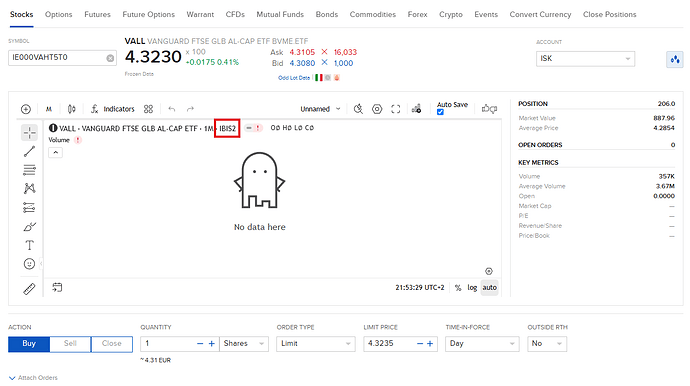Switch to the Bonds tab
The height and width of the screenshot is (386, 690).
tap(327, 15)
